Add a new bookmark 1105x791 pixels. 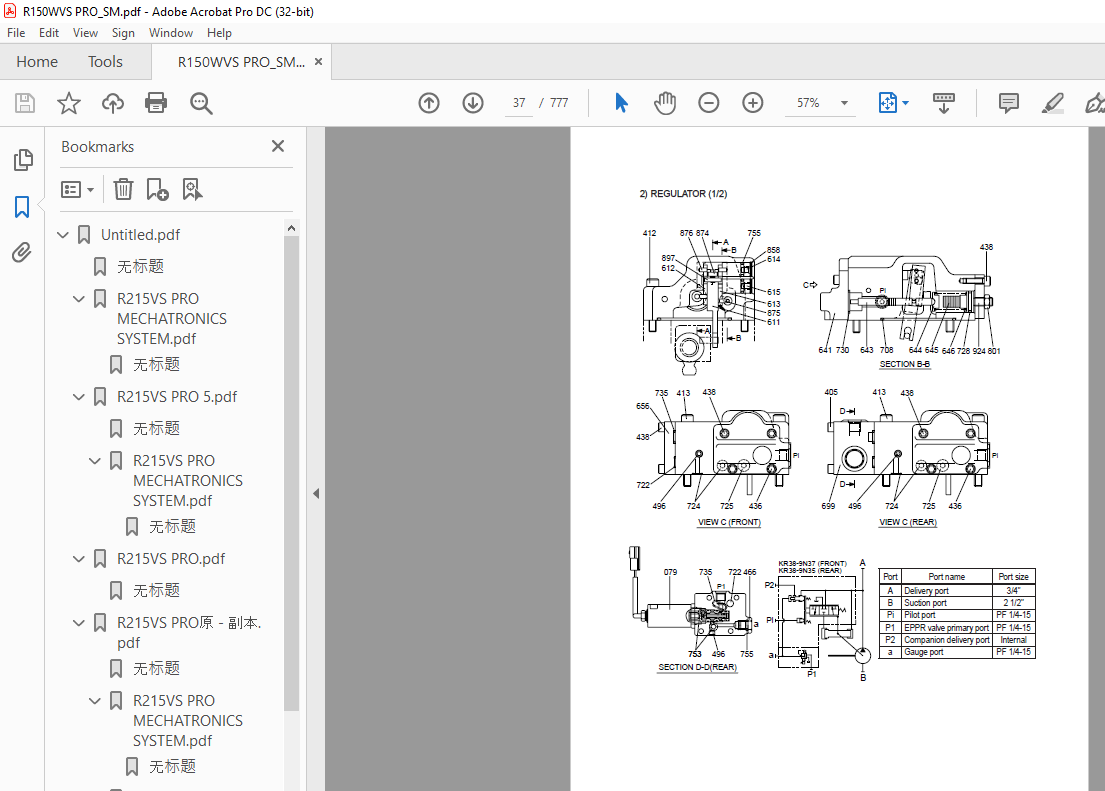point(157,189)
